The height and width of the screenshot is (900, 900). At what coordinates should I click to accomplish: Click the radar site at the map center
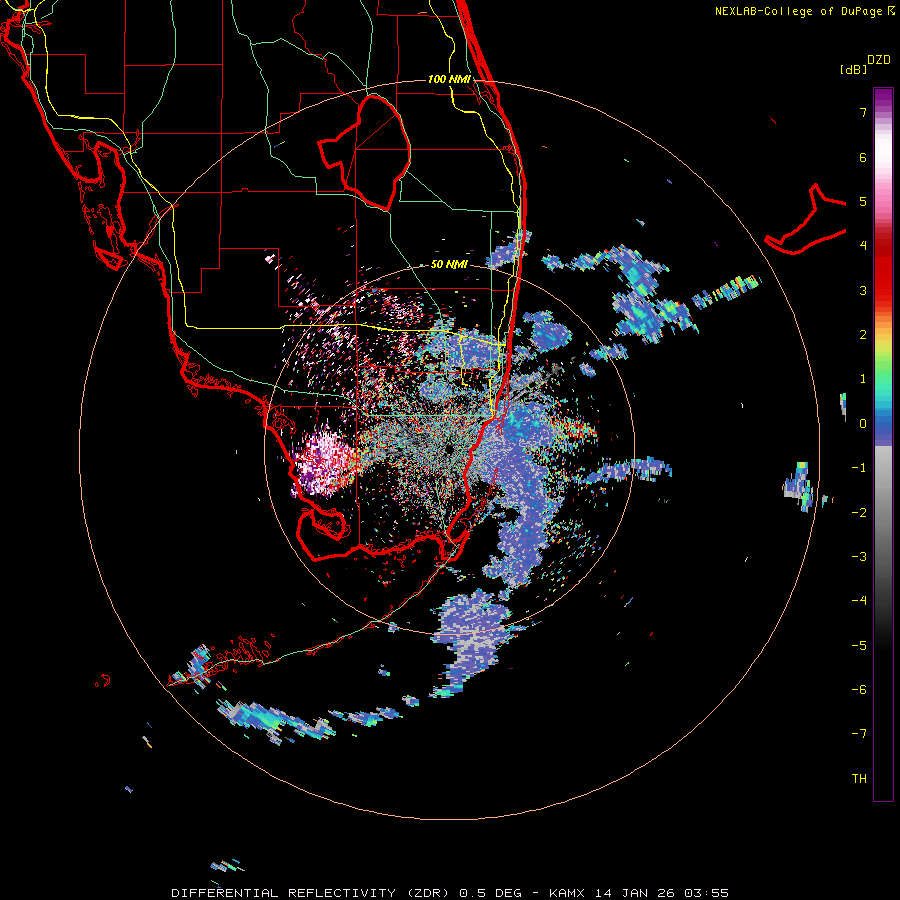[449, 449]
